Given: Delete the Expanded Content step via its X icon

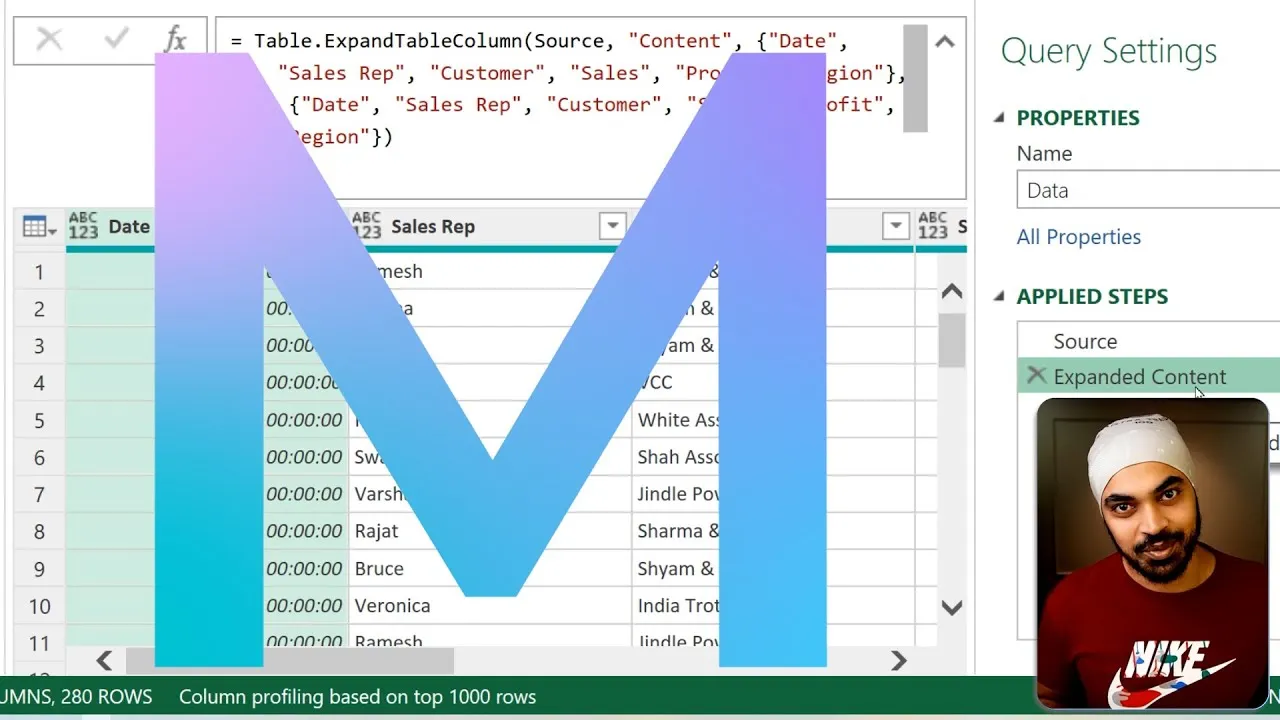Looking at the screenshot, I should click(x=1038, y=377).
